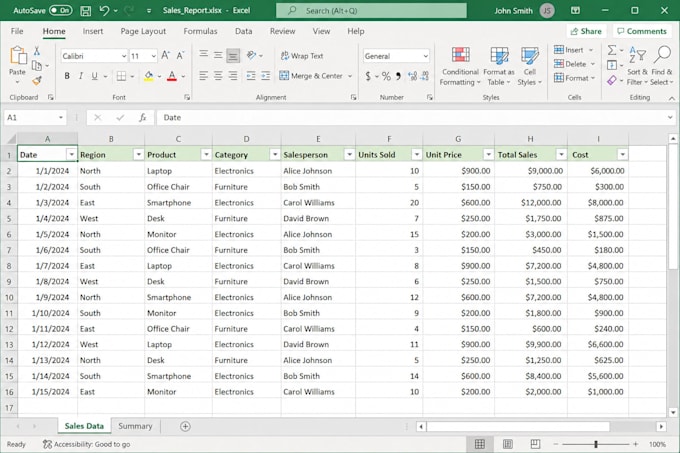Open the General number format dropdown
This screenshot has height=453, width=680.
click(x=425, y=56)
